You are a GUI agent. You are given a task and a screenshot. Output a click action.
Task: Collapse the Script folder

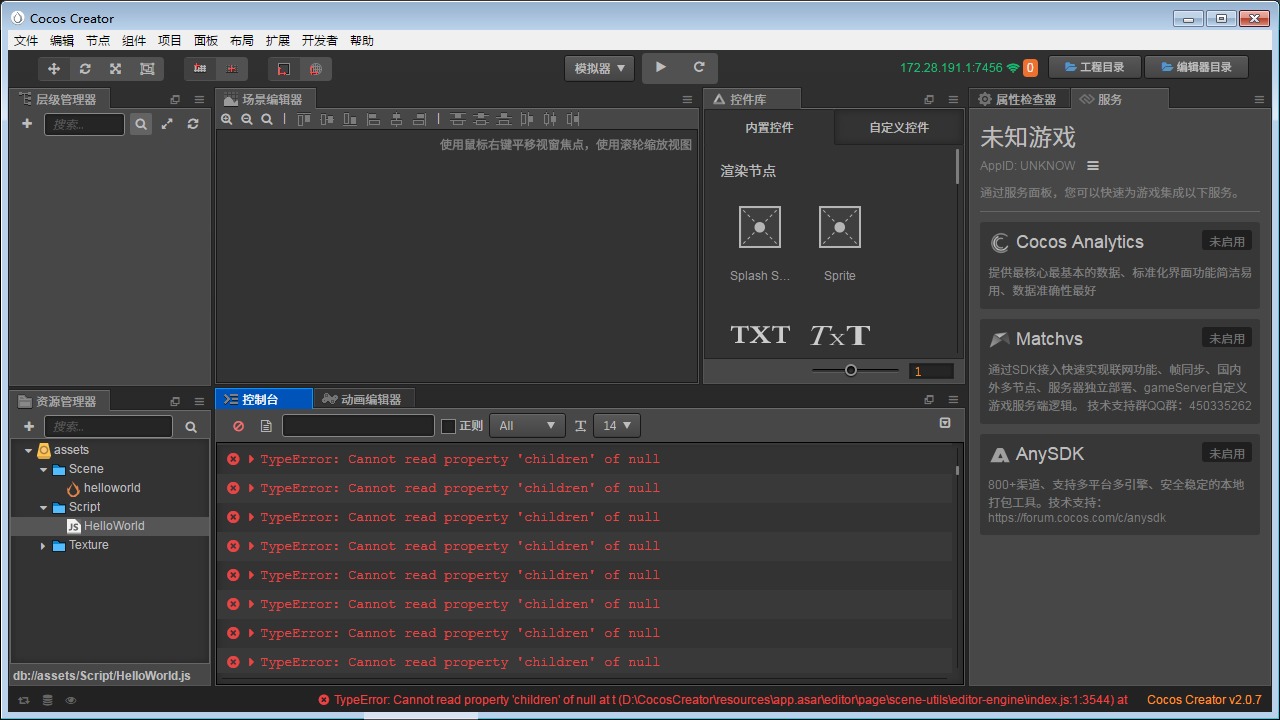[x=43, y=507]
